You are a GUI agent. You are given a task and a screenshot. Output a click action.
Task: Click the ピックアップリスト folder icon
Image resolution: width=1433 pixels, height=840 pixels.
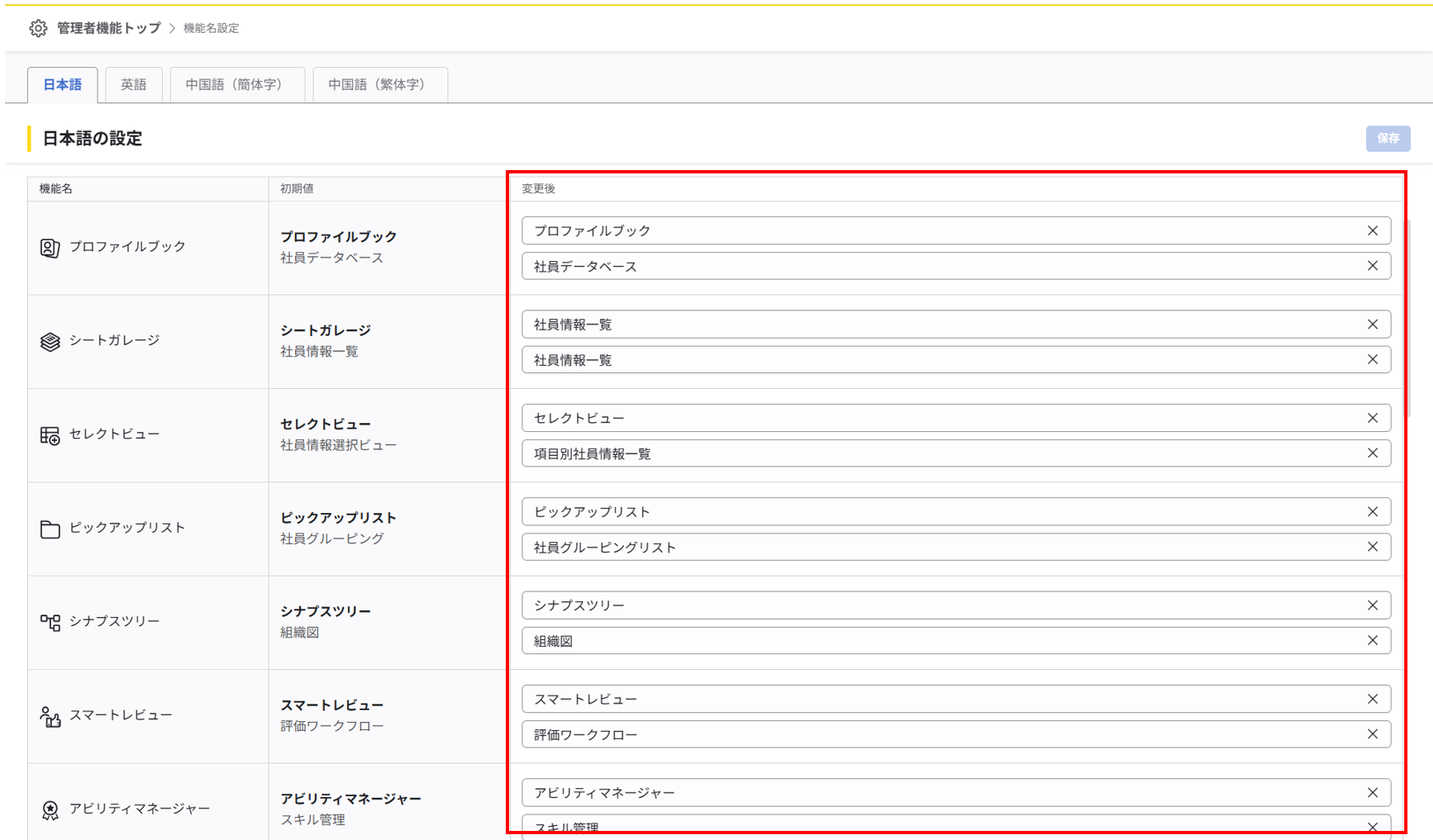[50, 529]
